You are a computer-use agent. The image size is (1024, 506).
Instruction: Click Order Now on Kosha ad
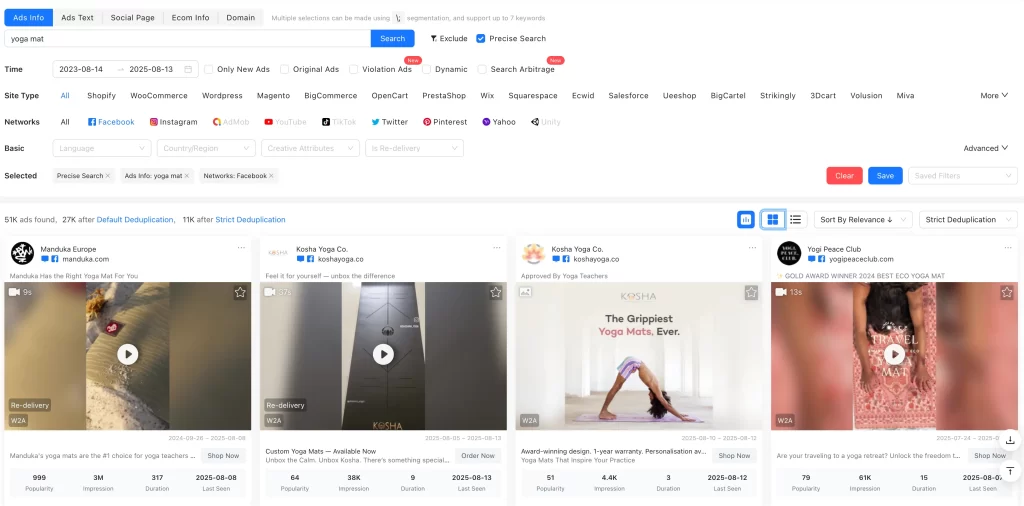click(479, 456)
